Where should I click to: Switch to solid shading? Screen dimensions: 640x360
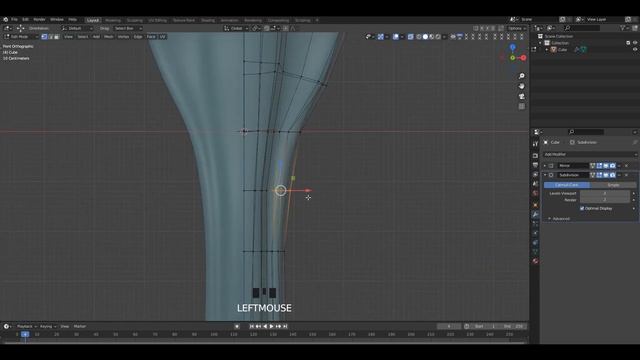pos(425,37)
